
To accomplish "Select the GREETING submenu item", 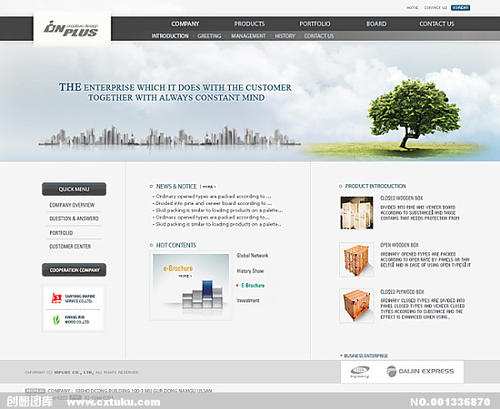I will tap(209, 36).
